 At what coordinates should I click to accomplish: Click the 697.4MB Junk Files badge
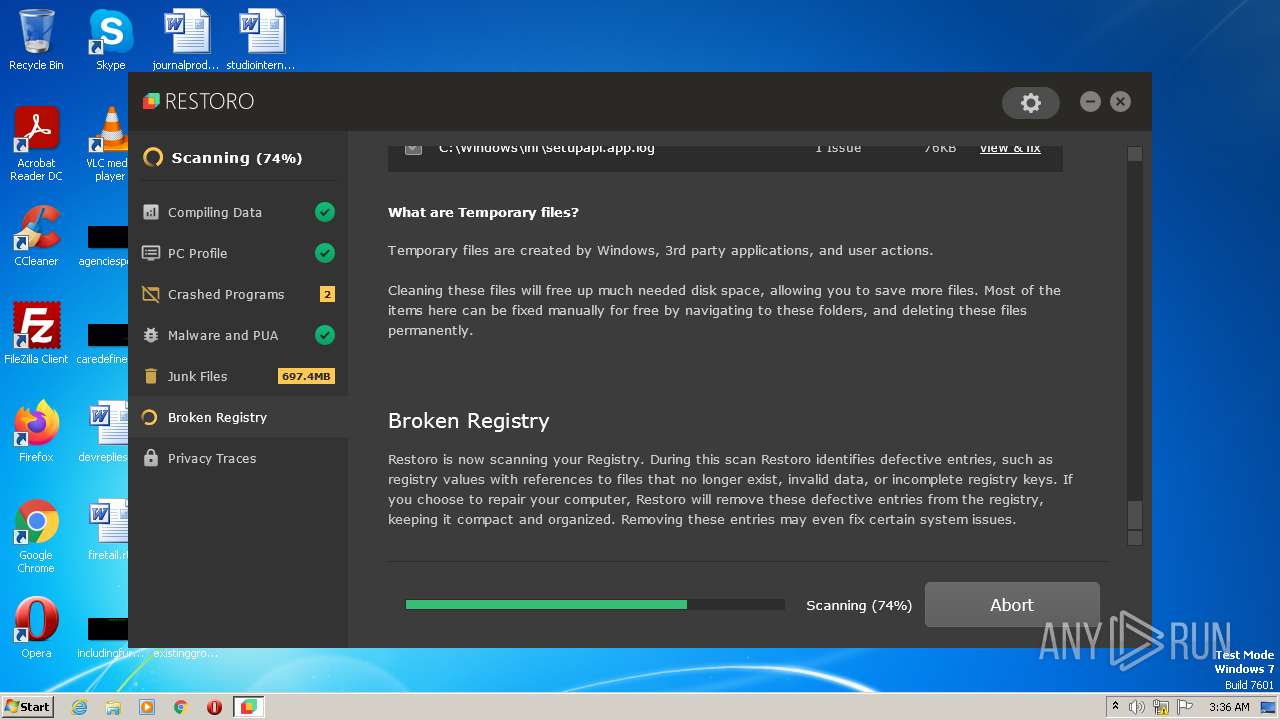306,376
